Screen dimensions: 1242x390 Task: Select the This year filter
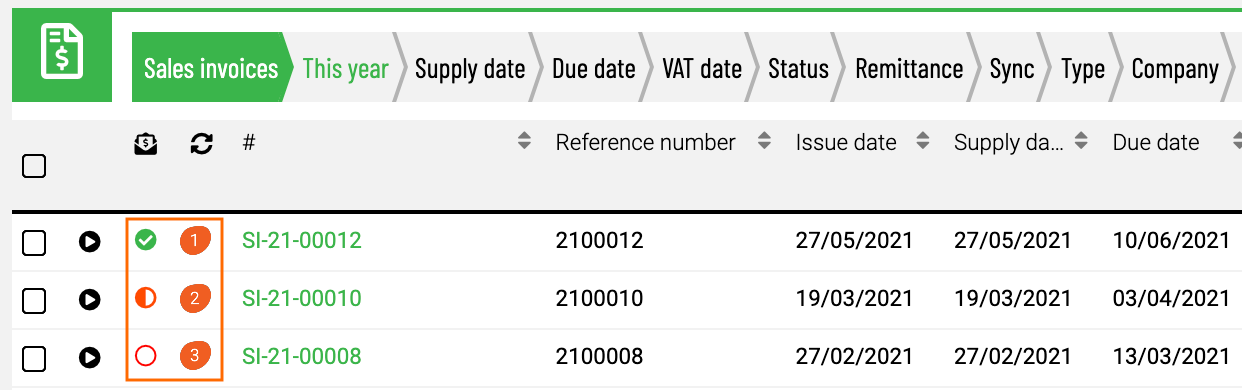[x=345, y=68]
